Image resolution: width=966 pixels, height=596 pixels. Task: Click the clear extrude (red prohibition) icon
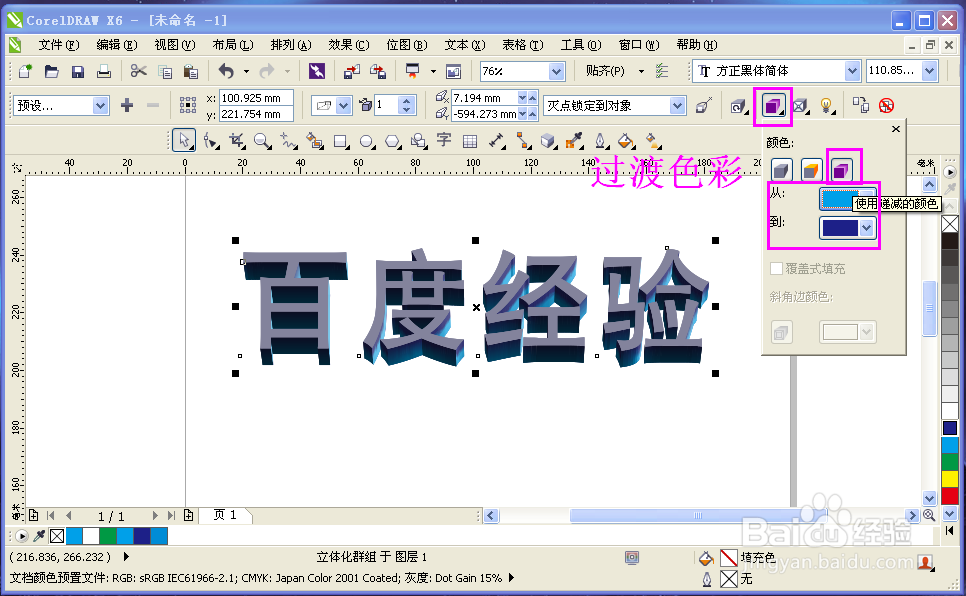[x=886, y=104]
